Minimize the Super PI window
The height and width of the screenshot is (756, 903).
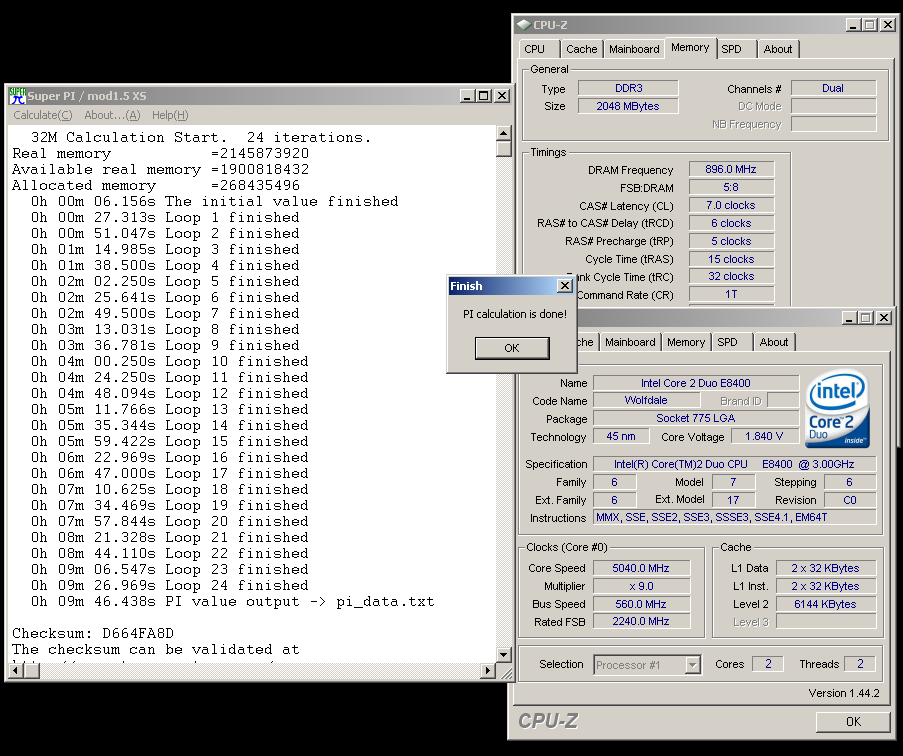pyautogui.click(x=467, y=96)
